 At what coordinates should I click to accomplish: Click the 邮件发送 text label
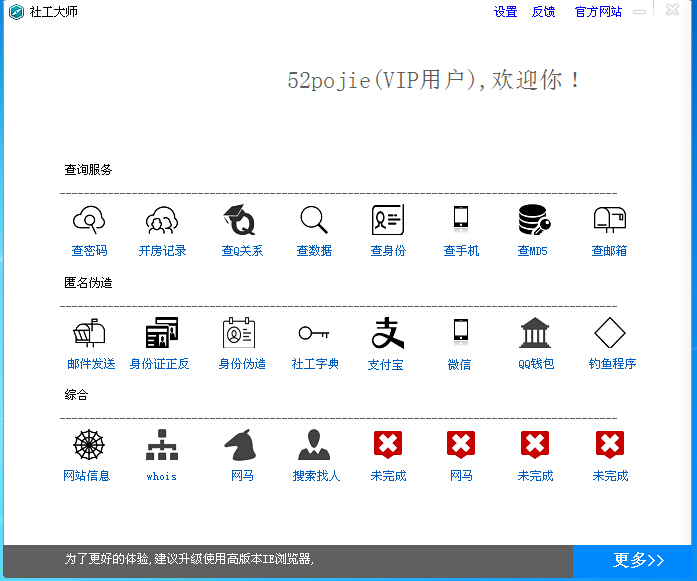[91, 364]
